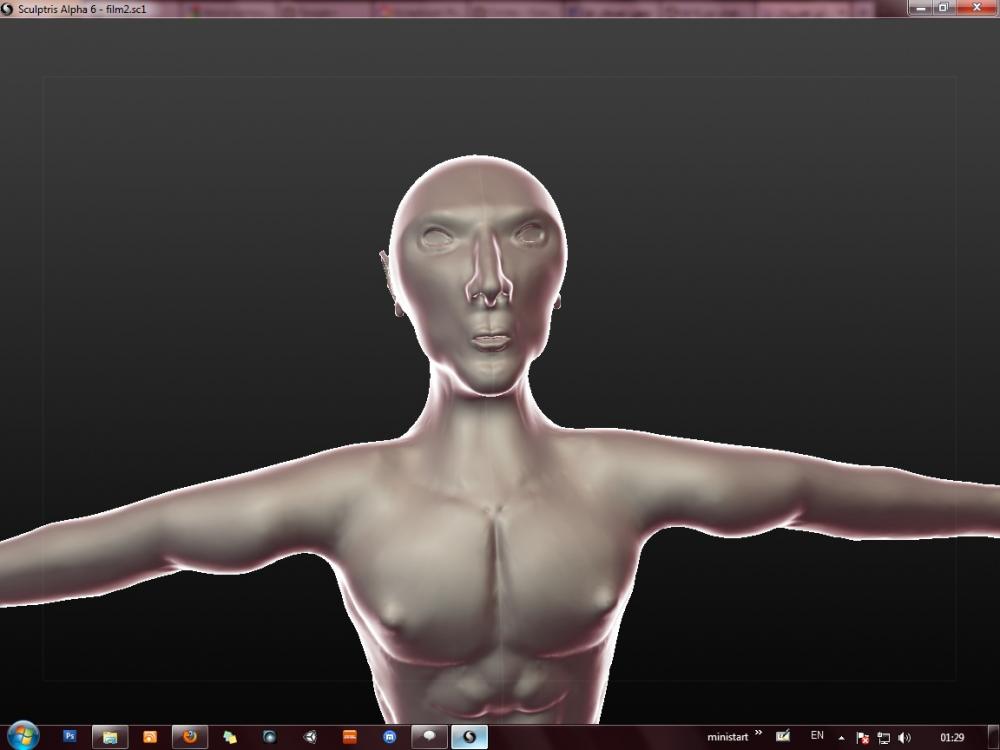Open the orange-red square taskbar app icon

349,737
